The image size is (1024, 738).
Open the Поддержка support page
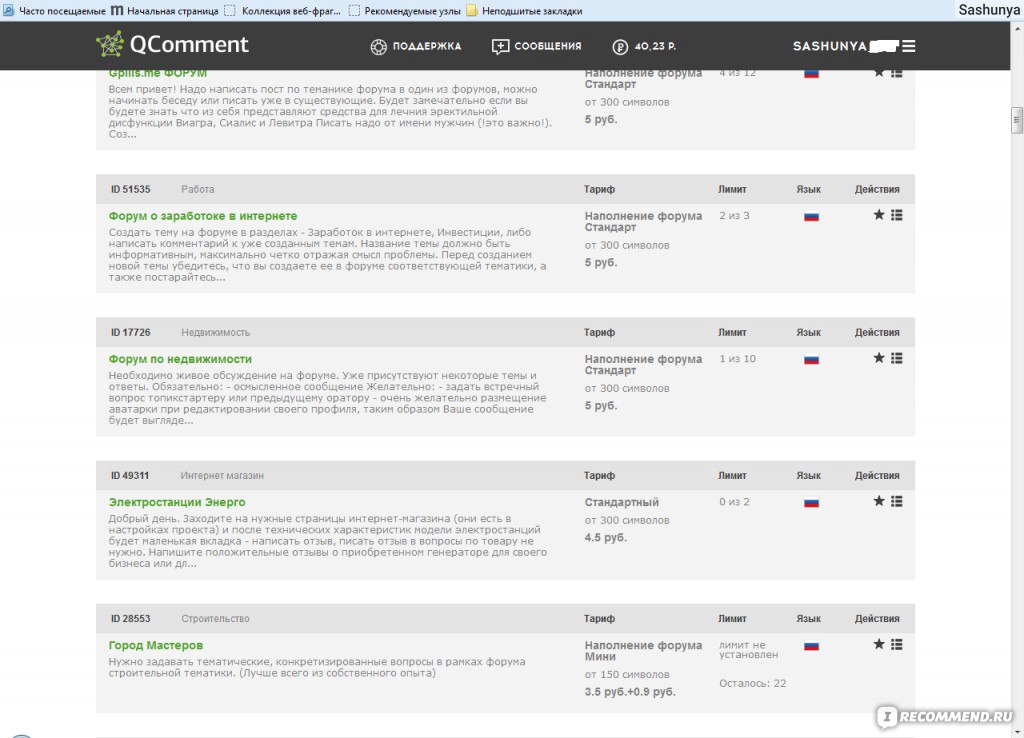416,46
